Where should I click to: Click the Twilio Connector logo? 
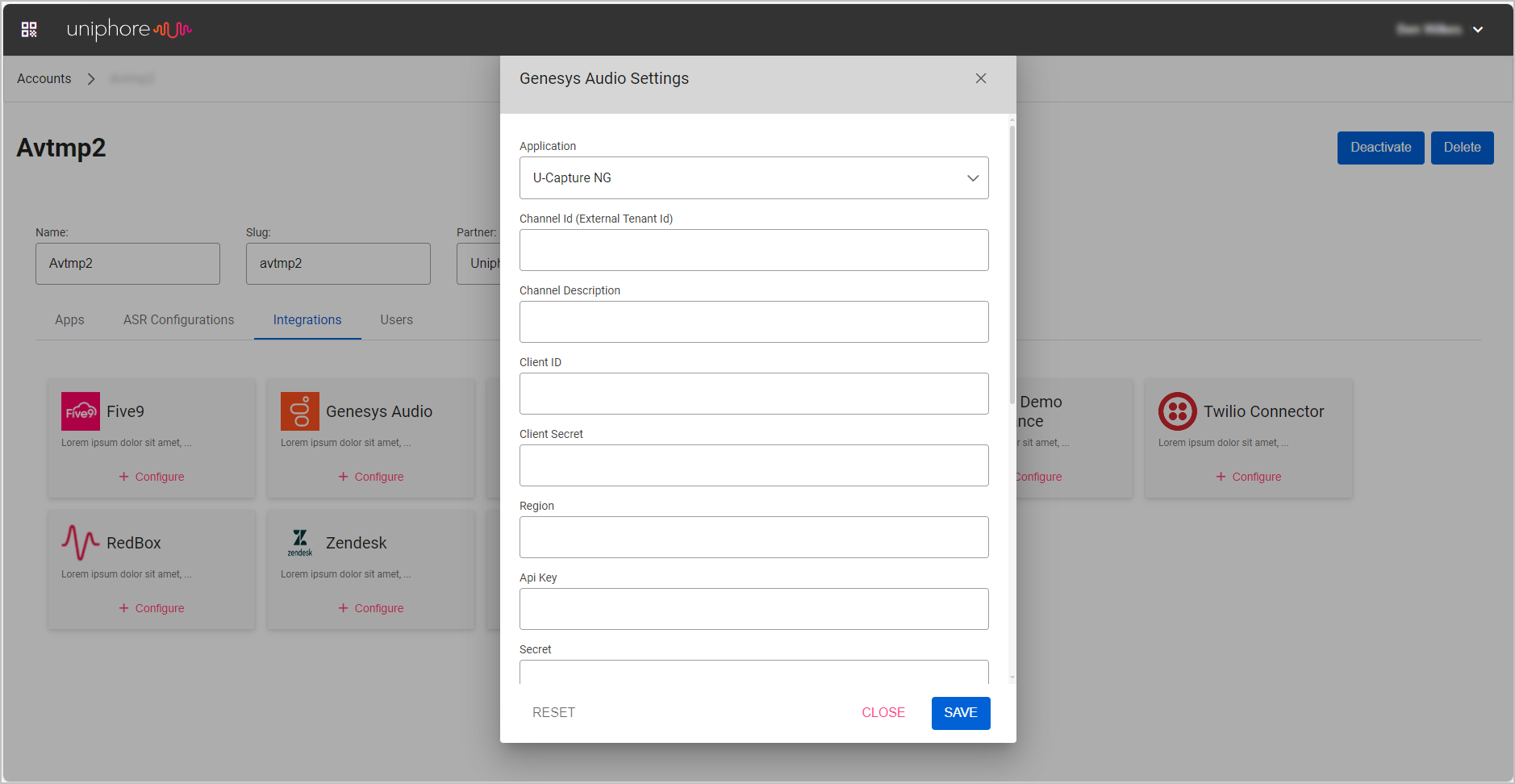click(x=1178, y=411)
